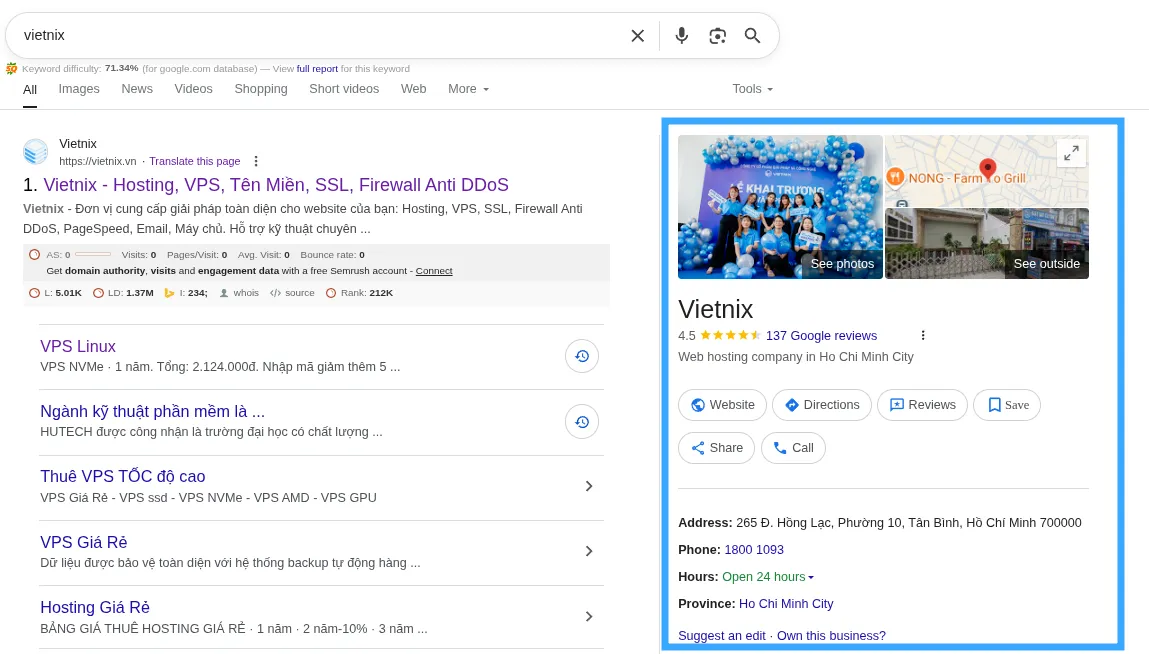This screenshot has height=654, width=1149.
Task: Expand the Hosting Giá Rẻ sitelink chevron
Action: click(x=589, y=617)
